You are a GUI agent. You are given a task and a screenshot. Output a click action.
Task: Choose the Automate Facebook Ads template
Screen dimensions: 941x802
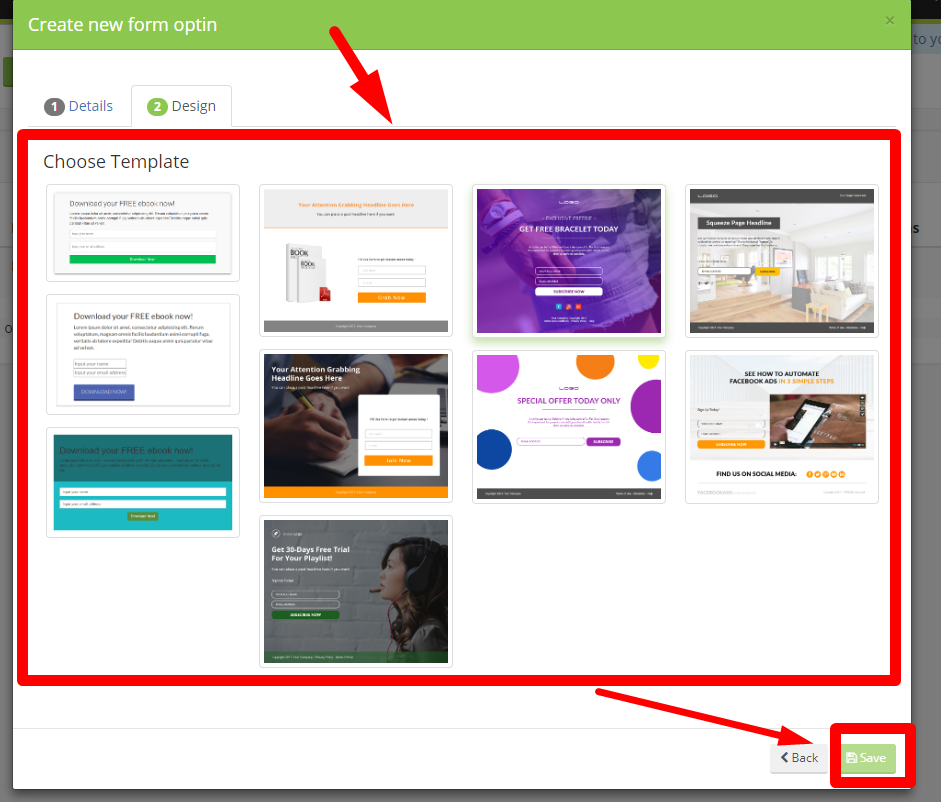point(782,427)
